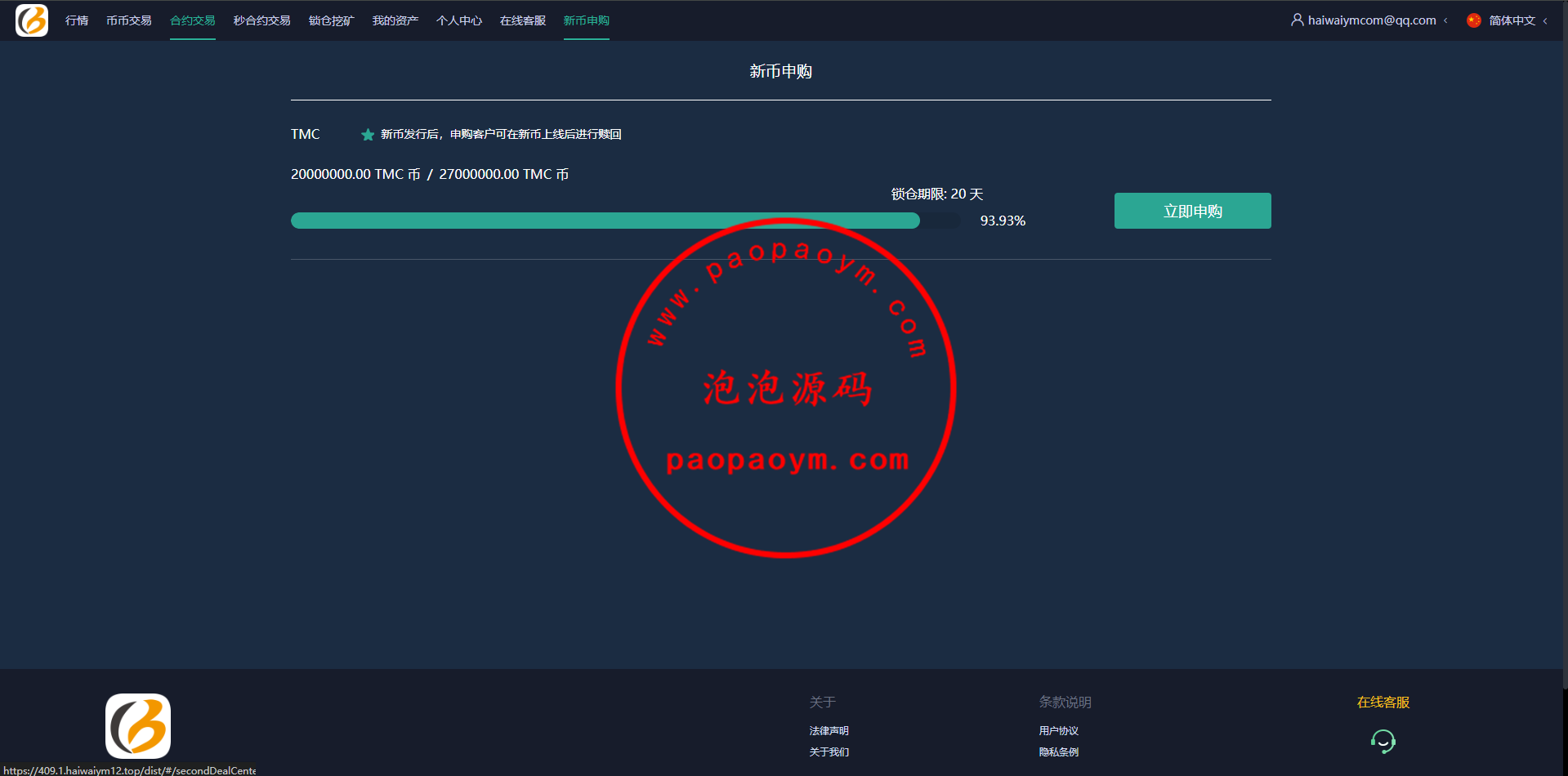Viewport: 1568px width, 776px height.
Task: Click the large footer exchange logo
Action: [138, 726]
